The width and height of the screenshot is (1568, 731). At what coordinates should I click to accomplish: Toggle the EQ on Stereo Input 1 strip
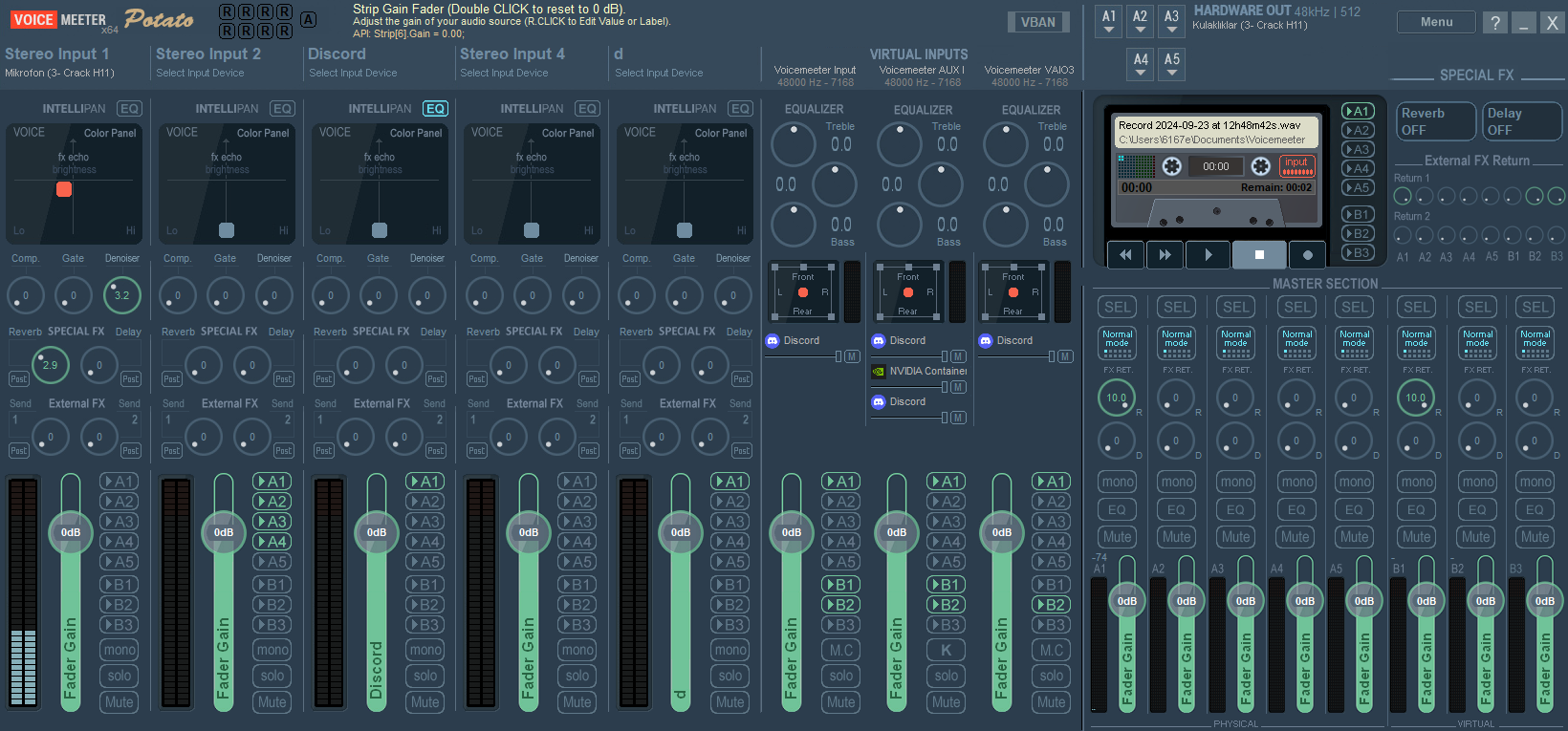click(x=129, y=109)
